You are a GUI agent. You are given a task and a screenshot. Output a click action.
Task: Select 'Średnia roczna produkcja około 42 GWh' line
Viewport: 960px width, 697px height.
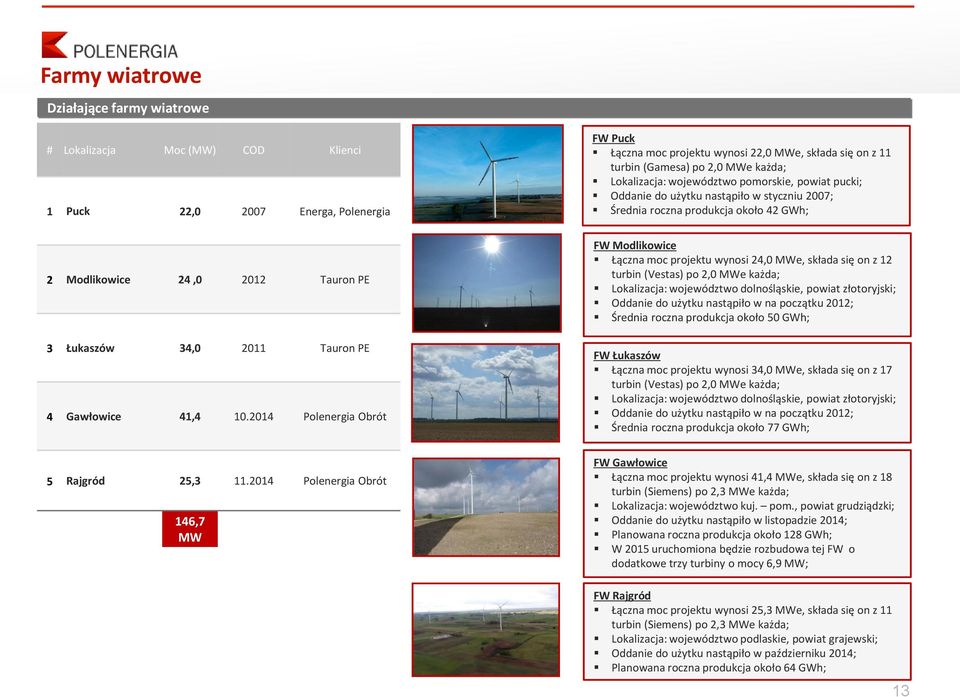click(709, 211)
